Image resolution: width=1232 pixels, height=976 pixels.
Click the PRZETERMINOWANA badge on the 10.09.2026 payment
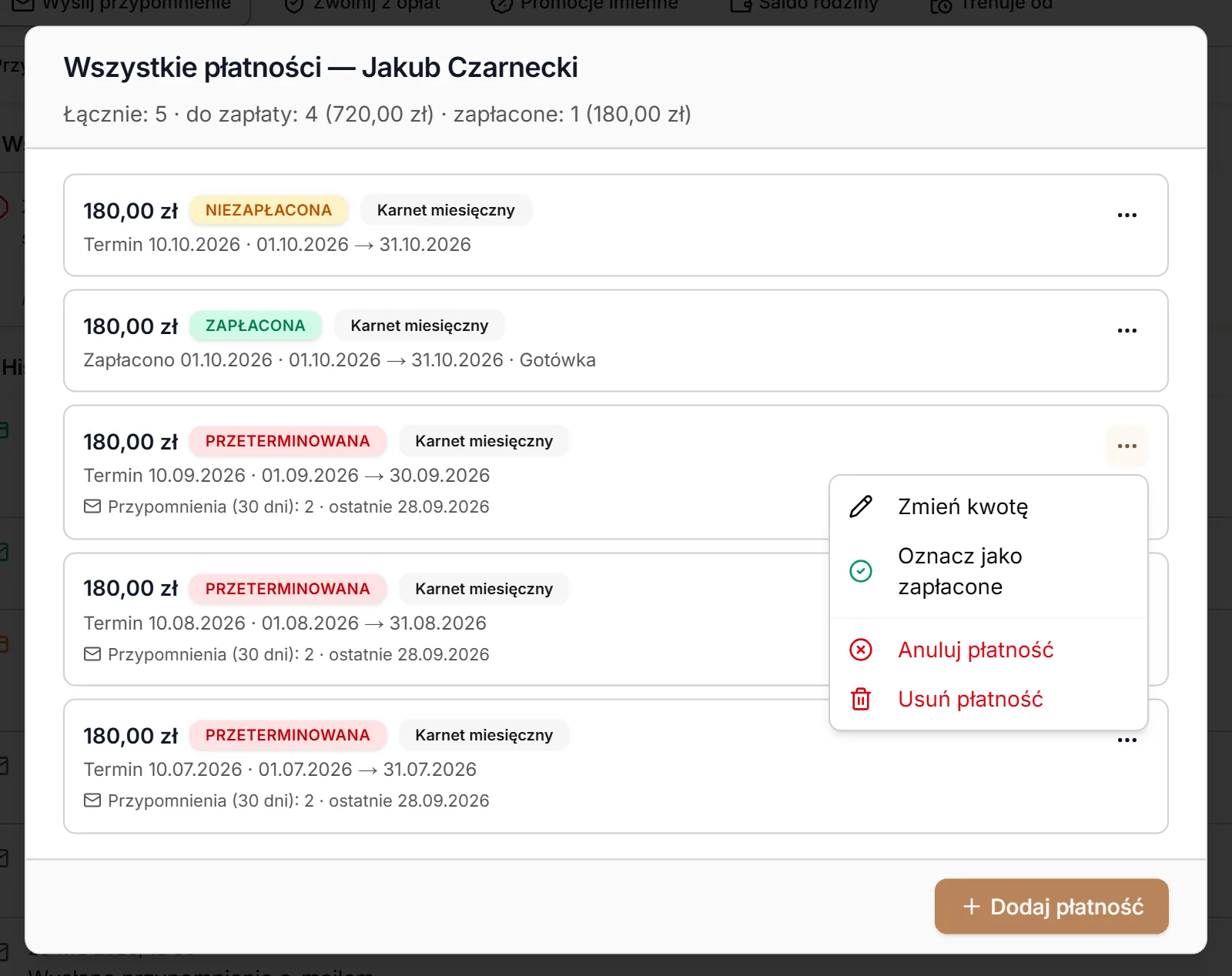click(x=287, y=441)
